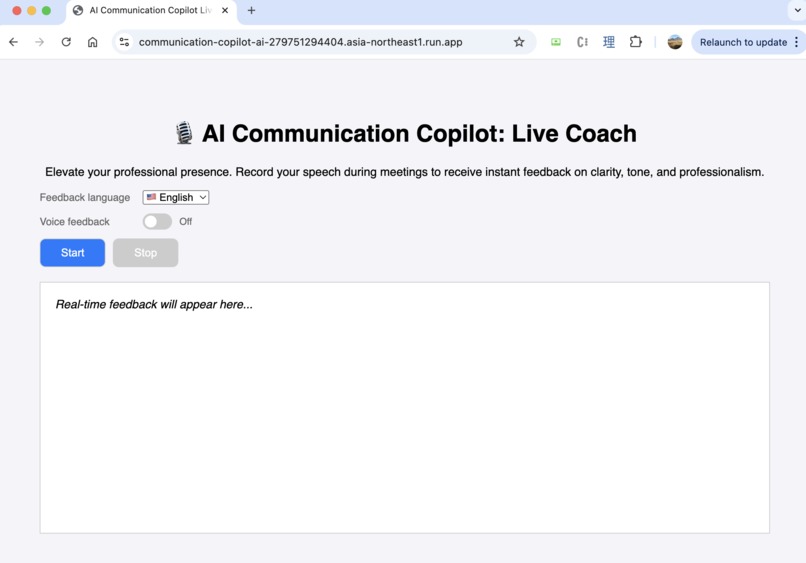The height and width of the screenshot is (563, 806).
Task: Select the AI Communication Copilot Live tab
Action: 151,11
